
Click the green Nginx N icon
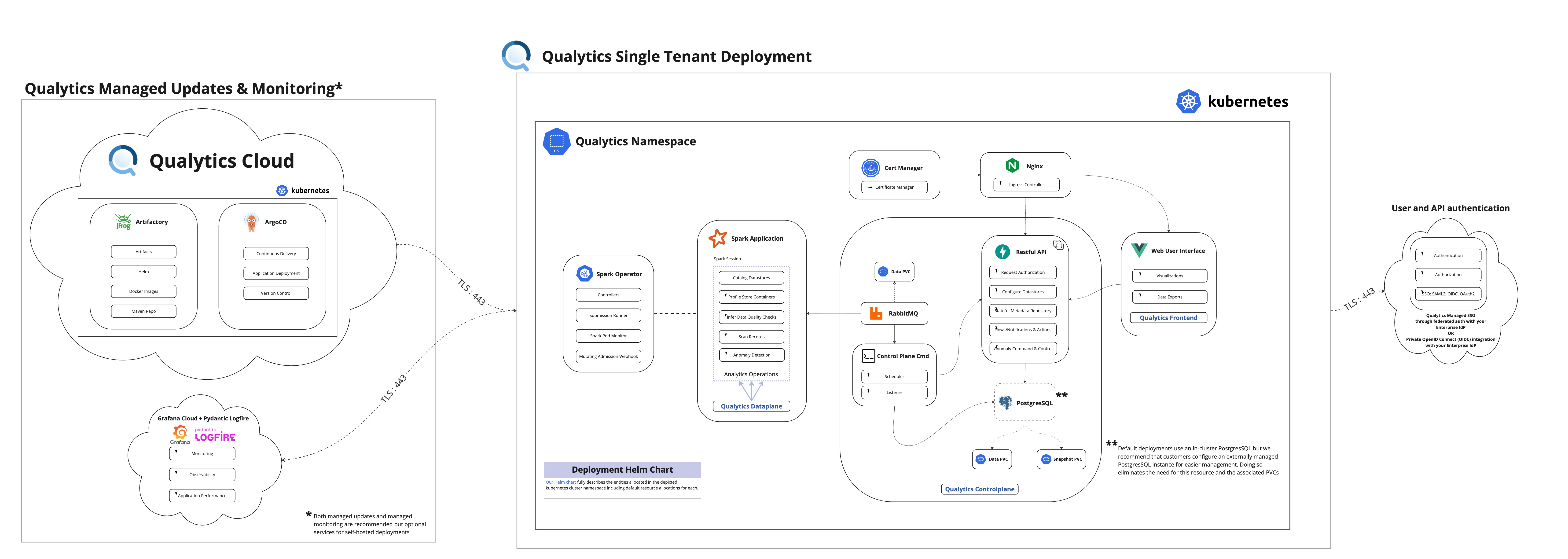pyautogui.click(x=1012, y=166)
